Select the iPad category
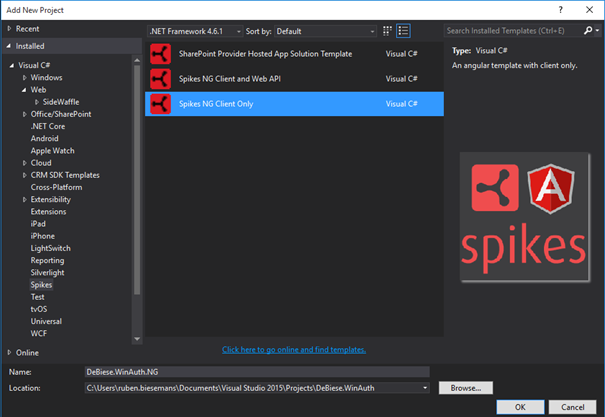This screenshot has height=417, width=605. click(x=38, y=224)
